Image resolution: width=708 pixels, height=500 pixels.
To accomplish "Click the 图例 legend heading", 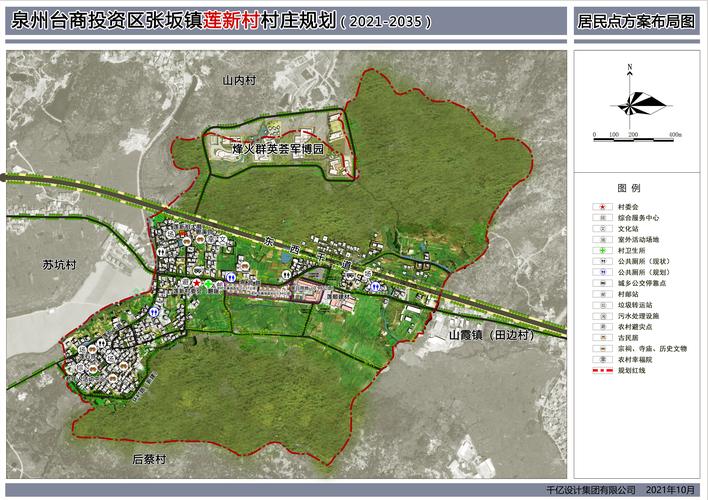I will pos(629,188).
